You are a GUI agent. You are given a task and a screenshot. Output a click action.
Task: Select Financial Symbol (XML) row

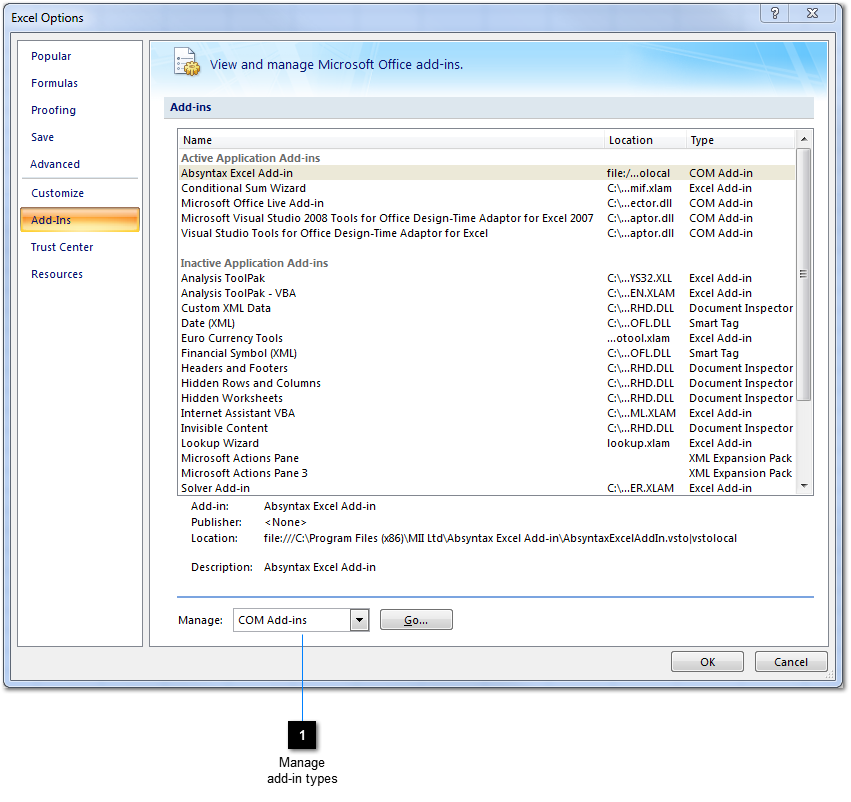[x=487, y=353]
